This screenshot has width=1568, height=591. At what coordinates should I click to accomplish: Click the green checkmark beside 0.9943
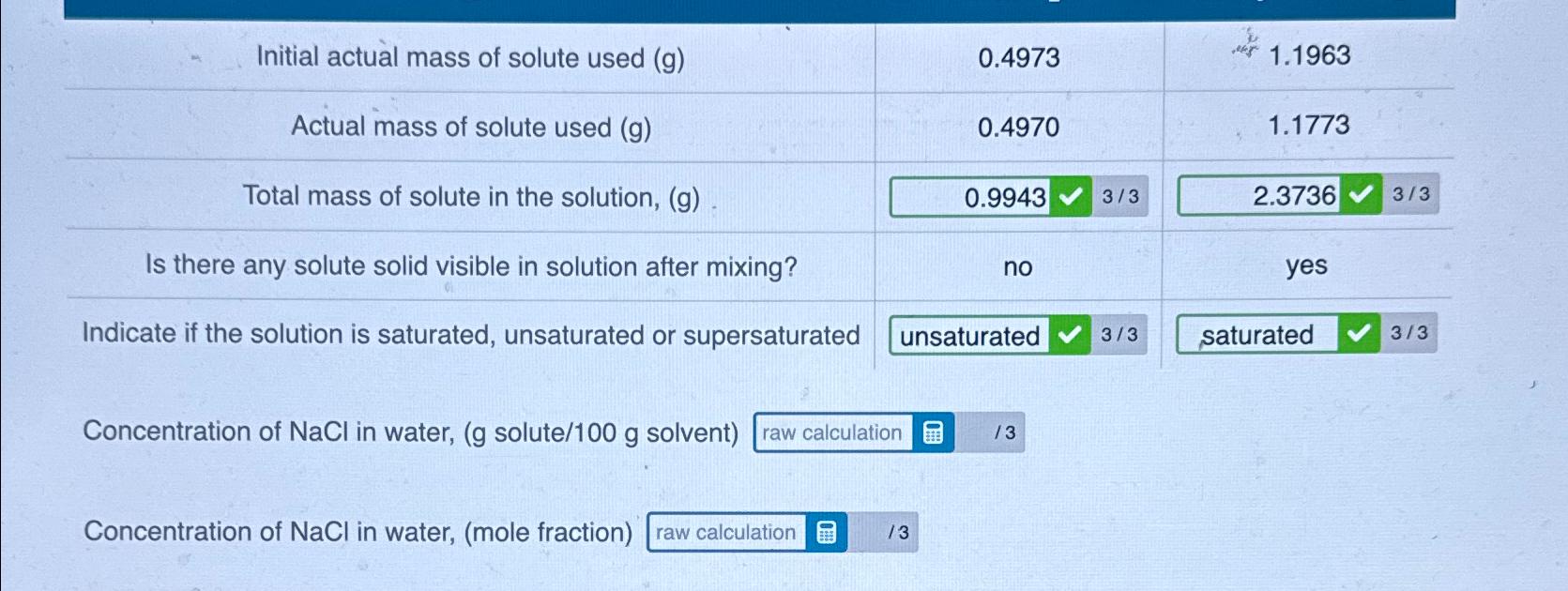click(x=1071, y=197)
